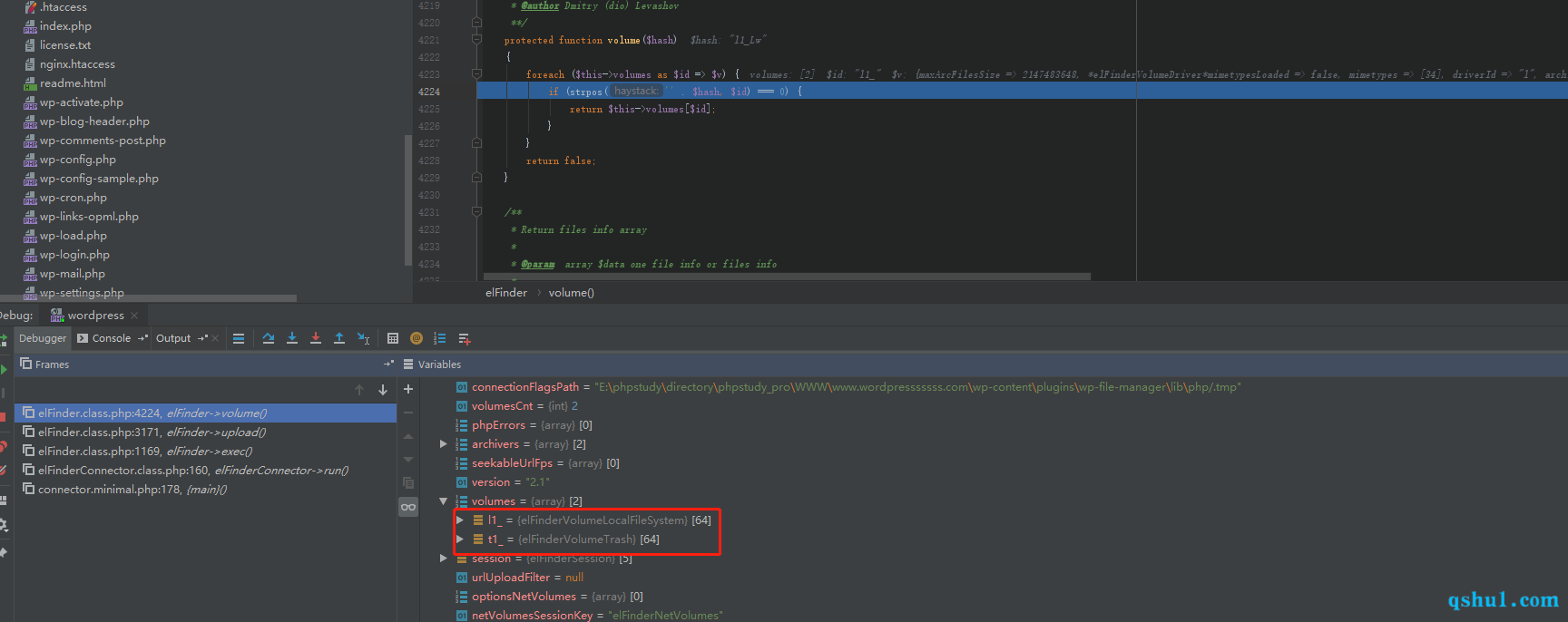The image size is (1568, 622).
Task: Switch to the Output tab
Action: [173, 338]
